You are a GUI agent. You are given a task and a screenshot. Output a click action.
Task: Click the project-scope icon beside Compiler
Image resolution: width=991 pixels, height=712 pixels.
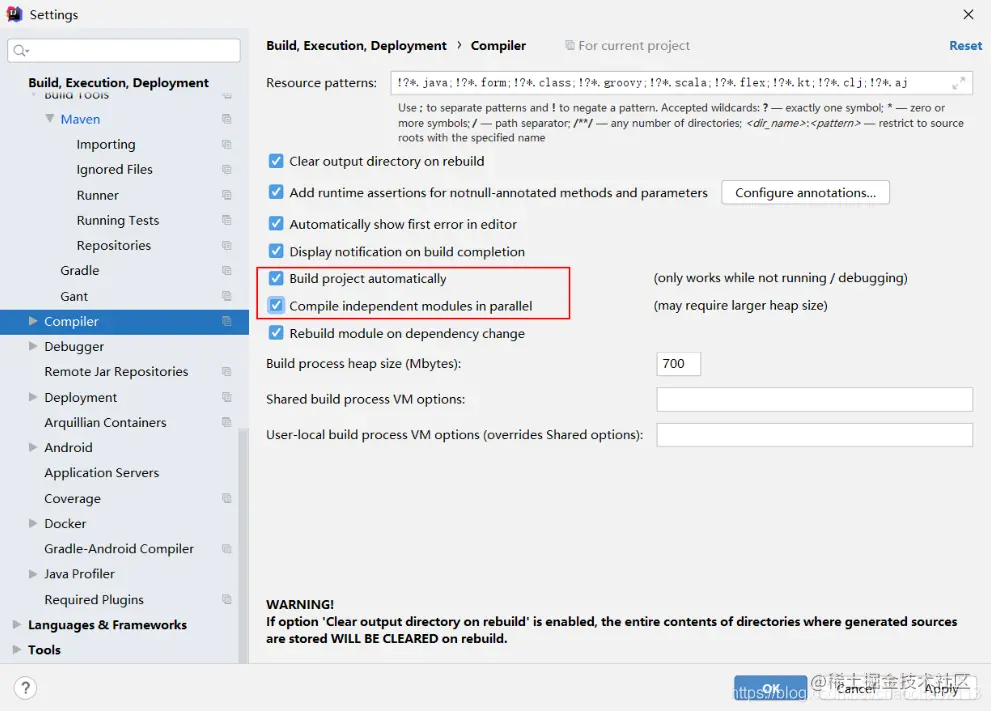pos(227,321)
